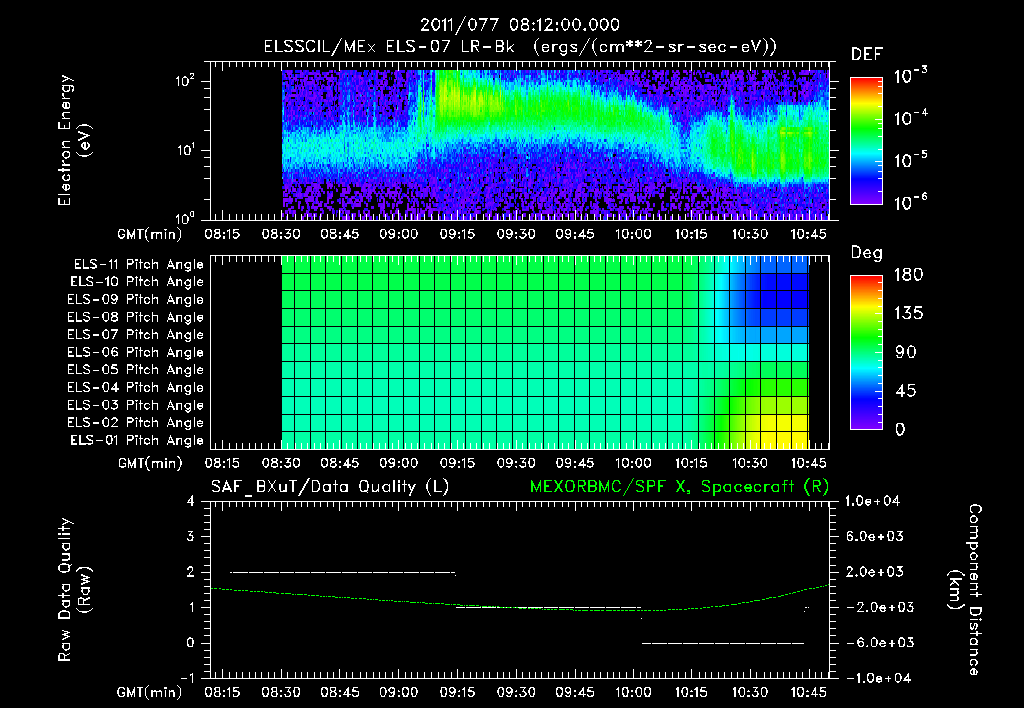Select the Electron Energy (eV) axis label
The image size is (1024, 708).
pyautogui.click(x=74, y=140)
